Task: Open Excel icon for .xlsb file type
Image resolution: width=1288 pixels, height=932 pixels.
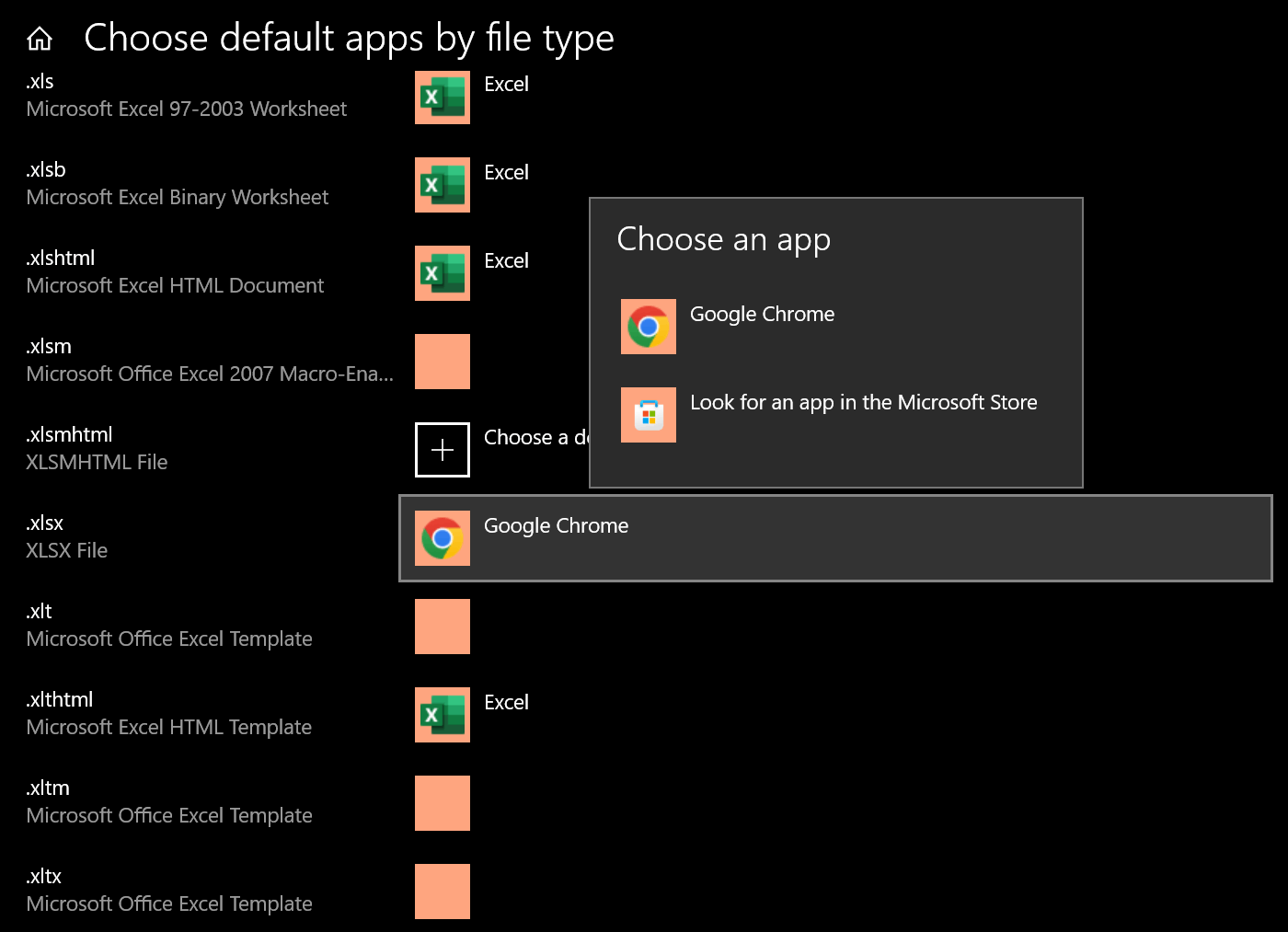Action: point(443,185)
